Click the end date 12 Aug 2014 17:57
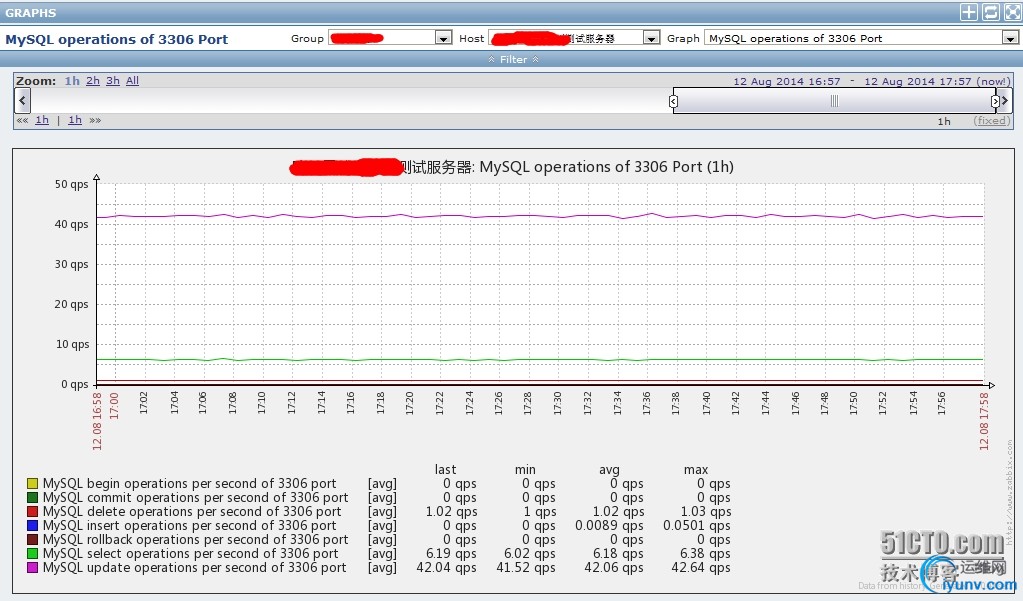This screenshot has width=1023, height=601. click(918, 82)
